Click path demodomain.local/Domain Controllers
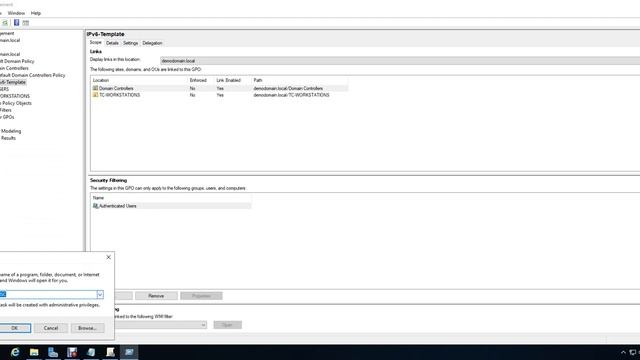 point(288,88)
